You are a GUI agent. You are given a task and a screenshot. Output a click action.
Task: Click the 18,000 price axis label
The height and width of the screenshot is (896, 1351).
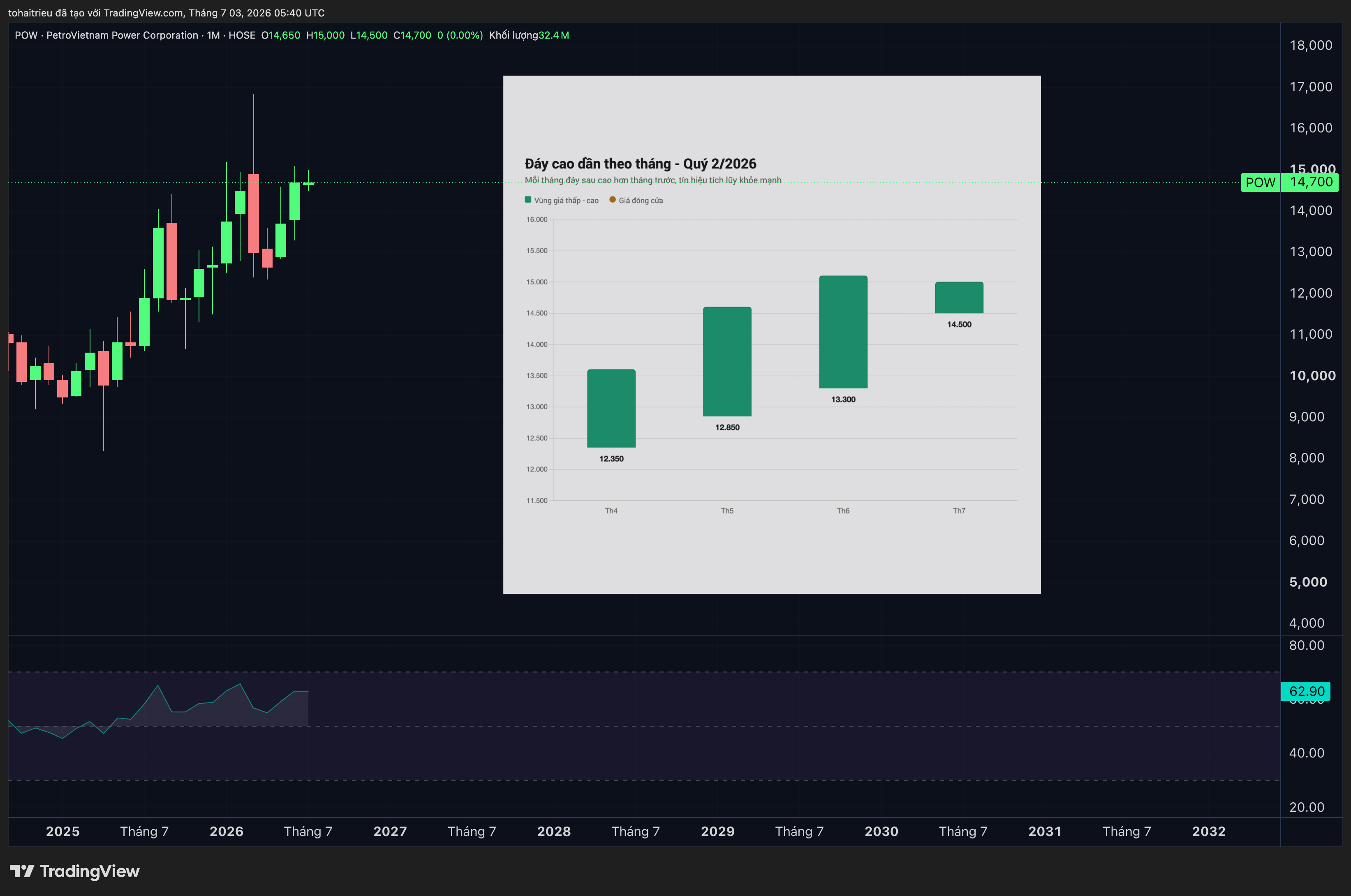tap(1310, 45)
